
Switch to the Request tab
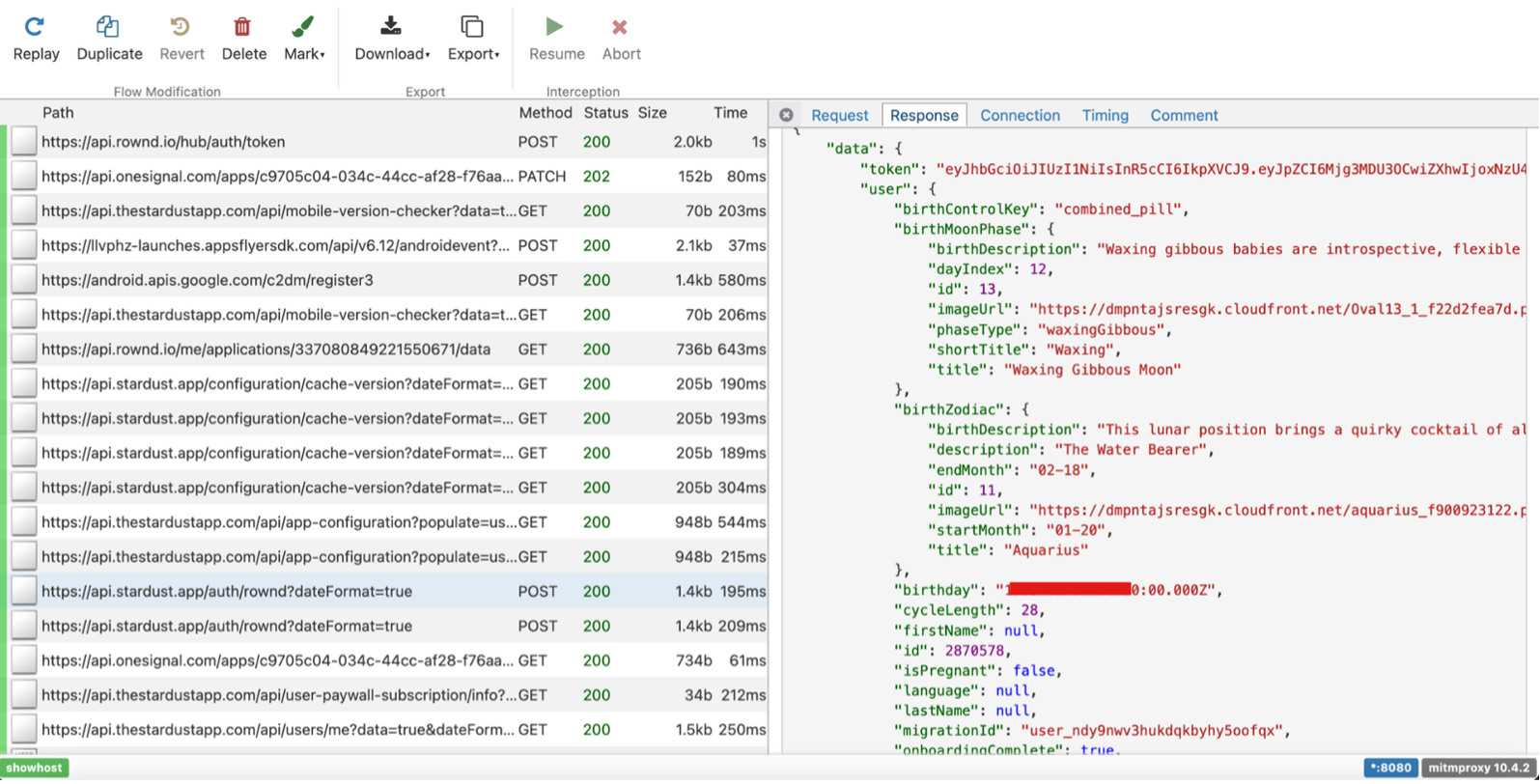839,115
